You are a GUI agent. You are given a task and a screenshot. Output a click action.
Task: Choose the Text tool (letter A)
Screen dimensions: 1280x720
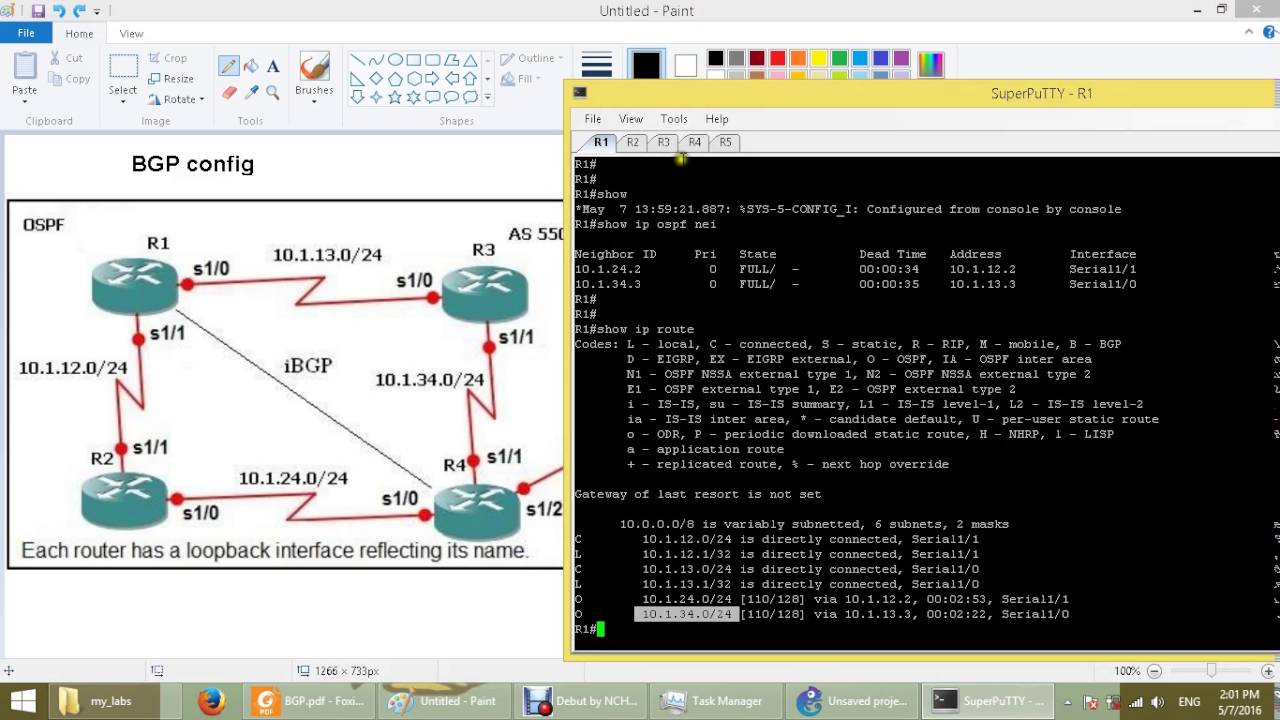(x=272, y=66)
